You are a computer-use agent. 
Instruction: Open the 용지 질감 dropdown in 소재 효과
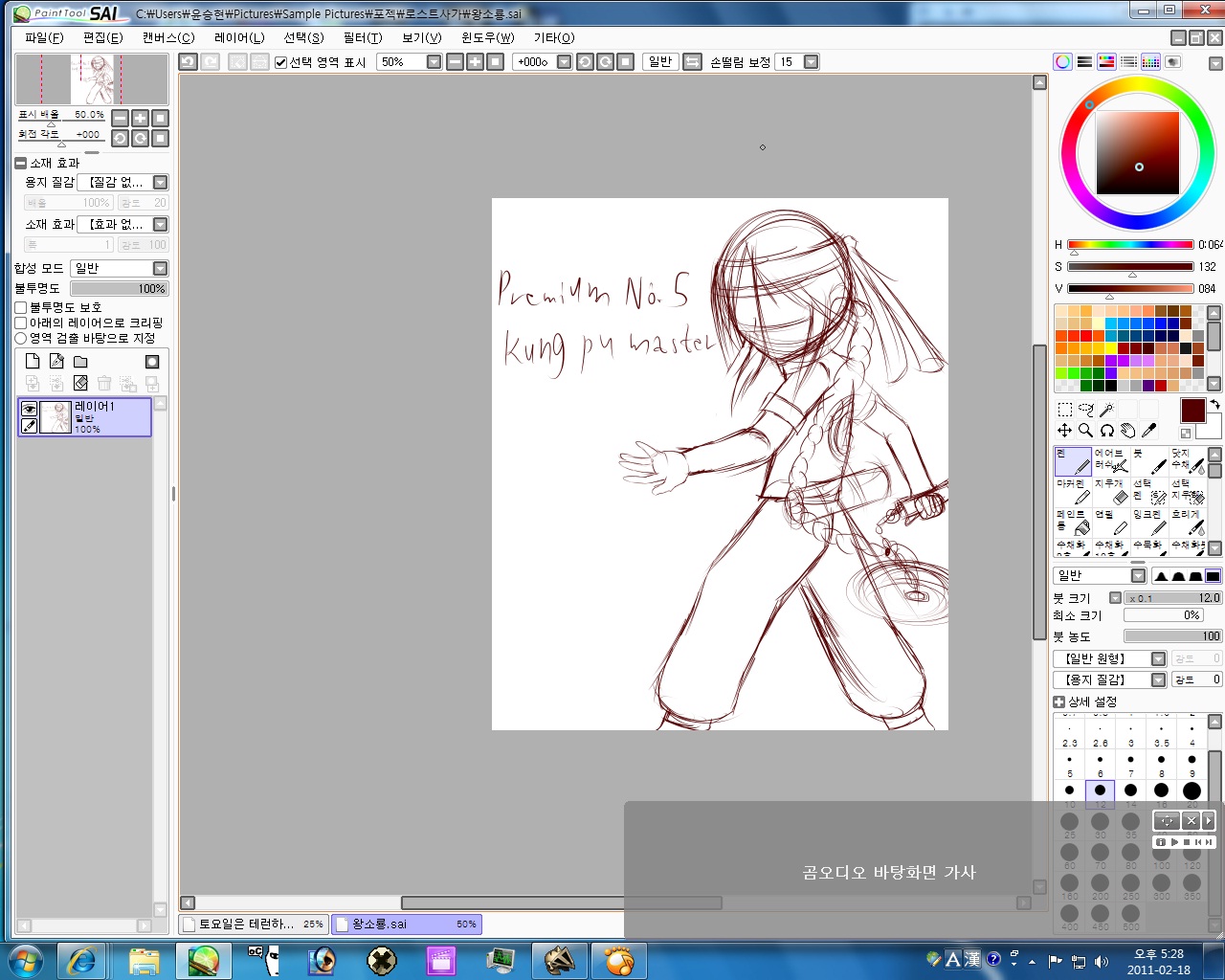(x=161, y=182)
